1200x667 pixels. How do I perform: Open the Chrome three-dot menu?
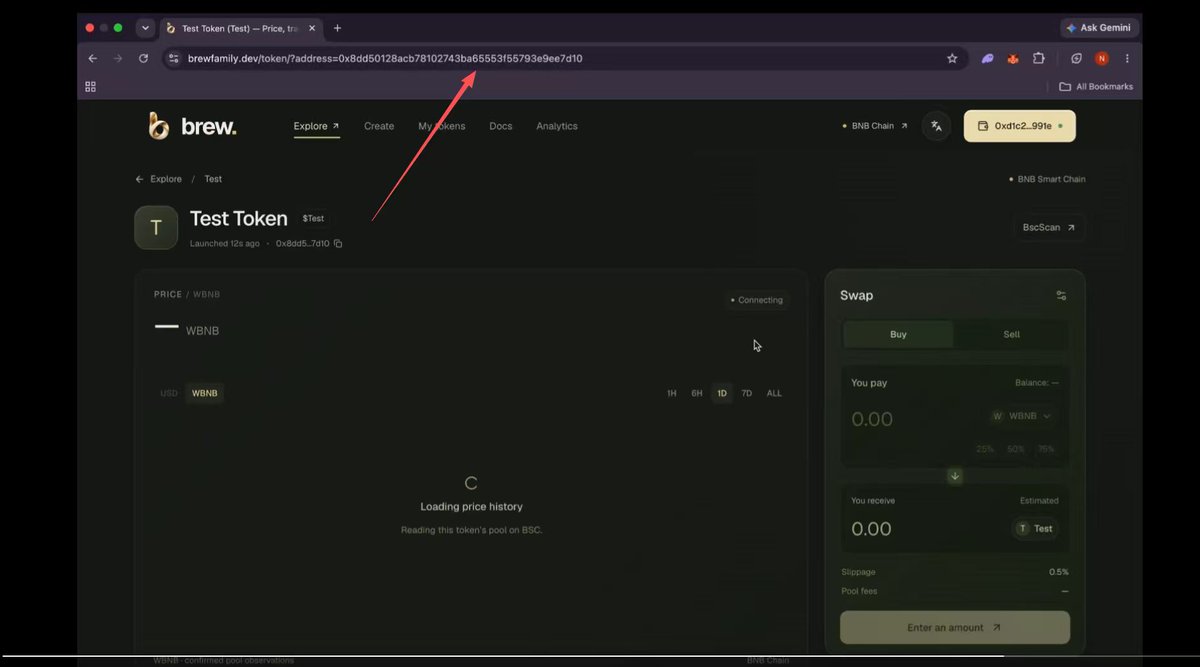point(1127,59)
